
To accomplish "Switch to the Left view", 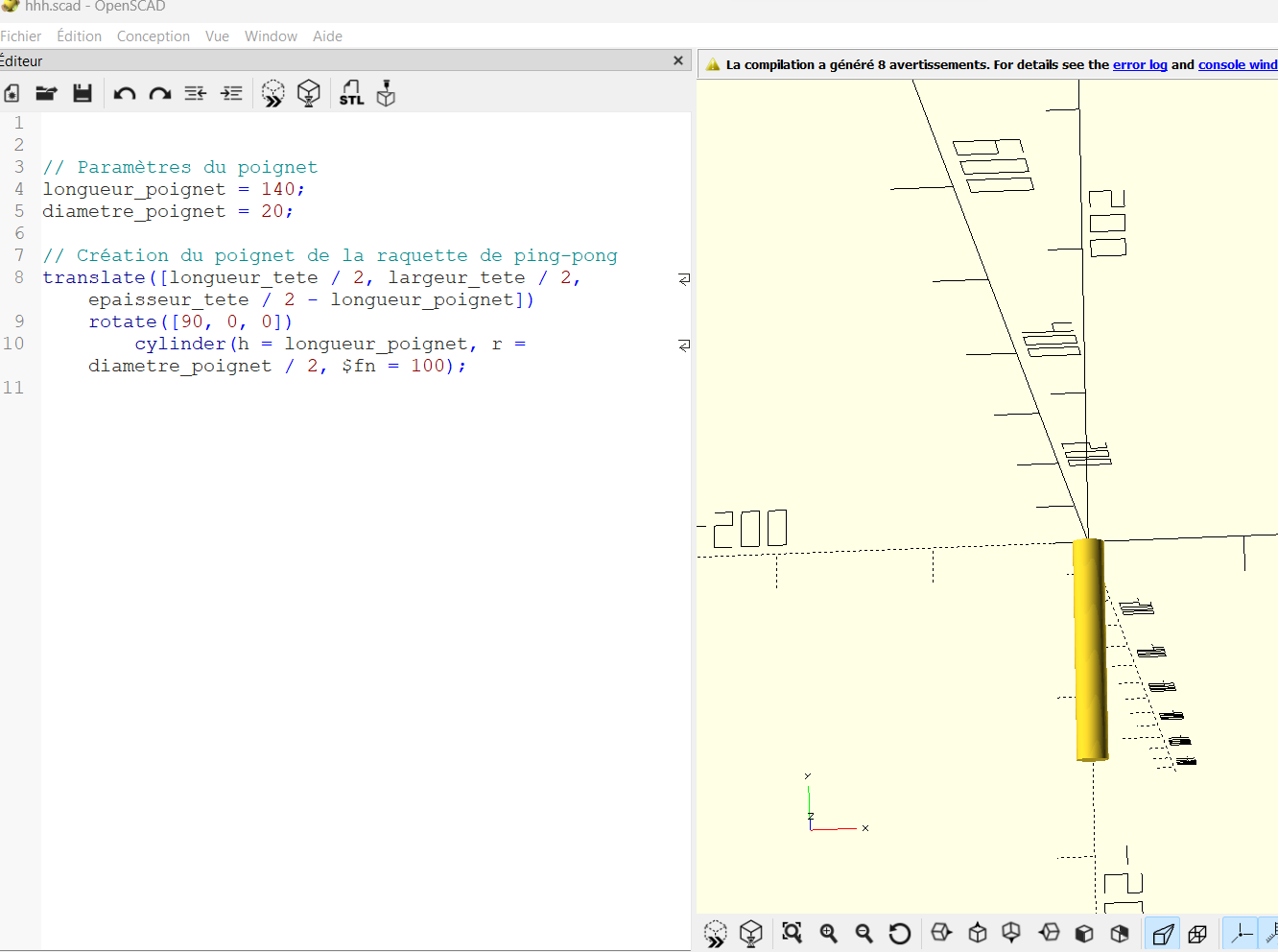I will click(1049, 933).
